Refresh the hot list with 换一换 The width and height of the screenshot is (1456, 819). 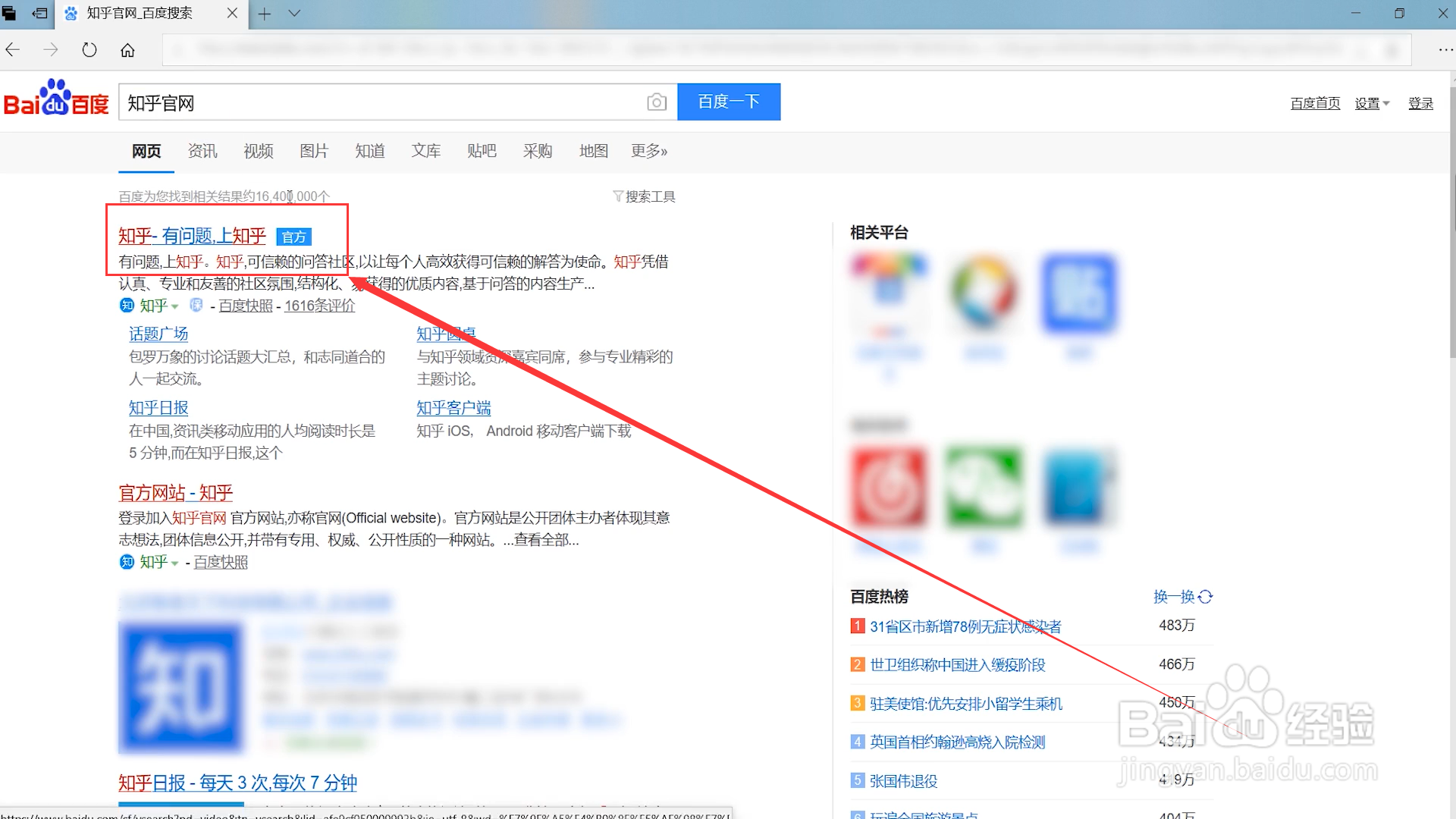(1183, 597)
